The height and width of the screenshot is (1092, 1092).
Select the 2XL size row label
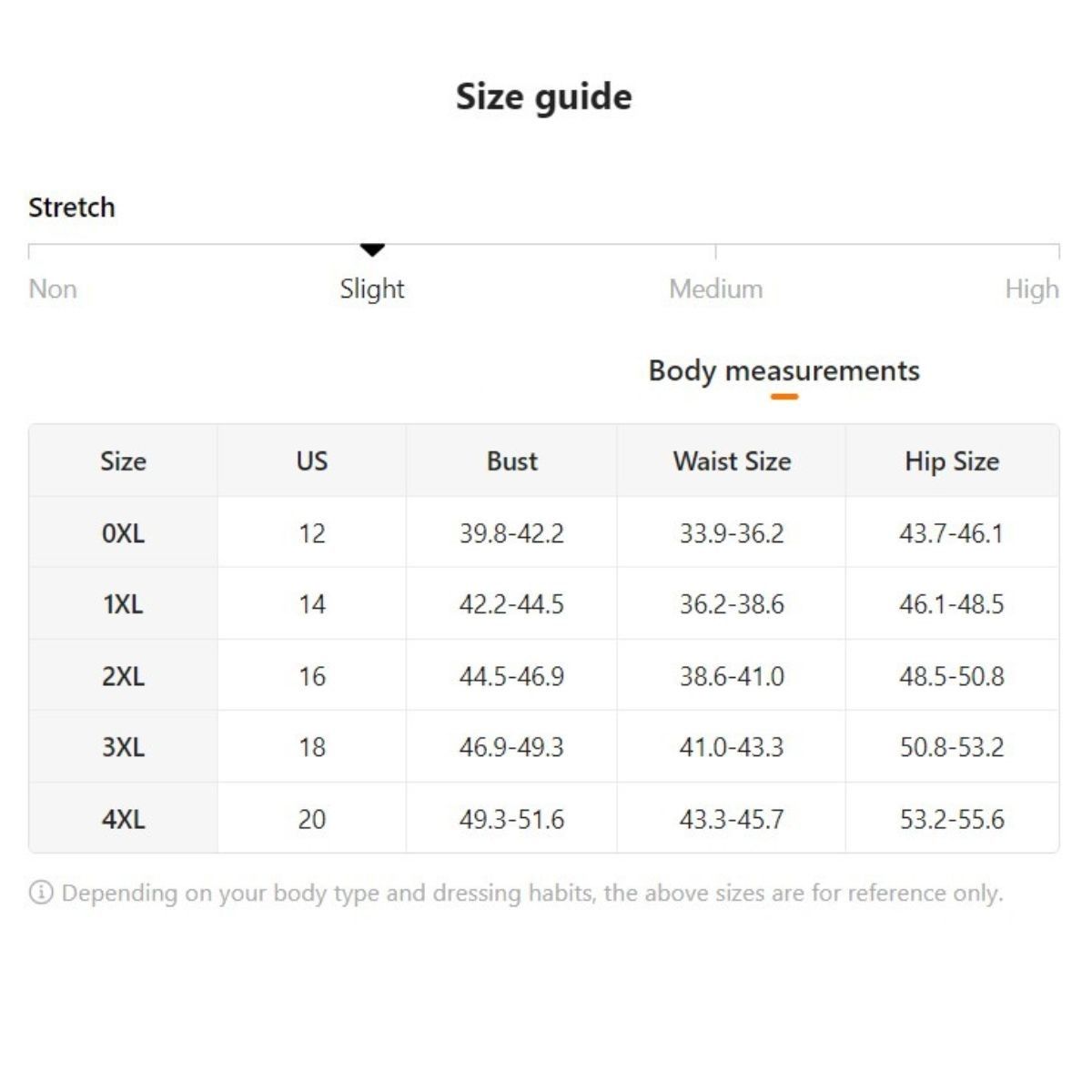[x=123, y=676]
